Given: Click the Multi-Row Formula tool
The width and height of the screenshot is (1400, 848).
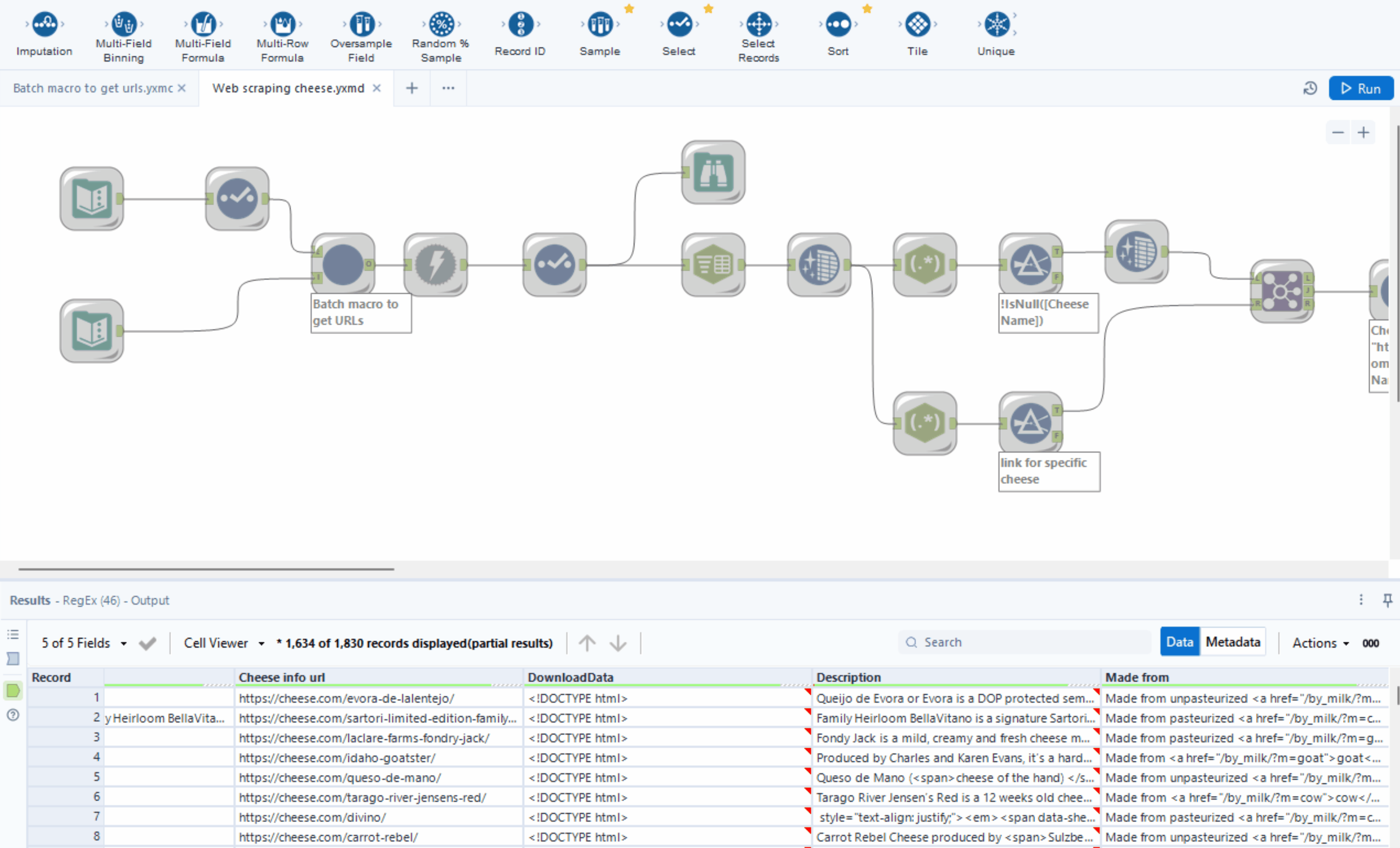Looking at the screenshot, I should (x=282, y=24).
